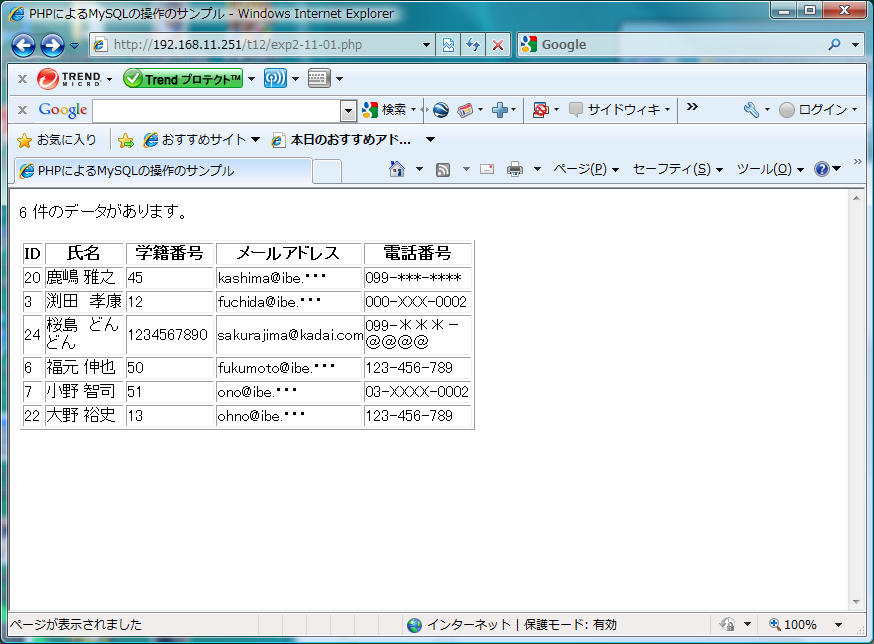This screenshot has width=874, height=644.
Task: Expand the address bar history dropdown
Action: pos(427,45)
